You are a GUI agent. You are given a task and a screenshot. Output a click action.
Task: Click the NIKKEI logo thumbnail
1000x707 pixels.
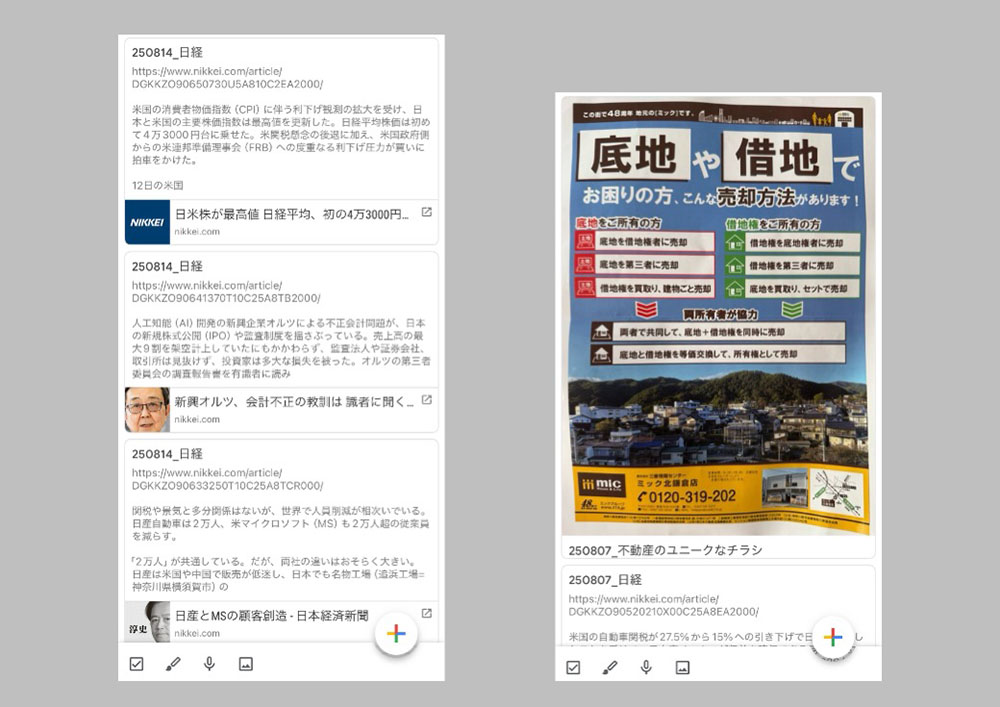(x=147, y=222)
